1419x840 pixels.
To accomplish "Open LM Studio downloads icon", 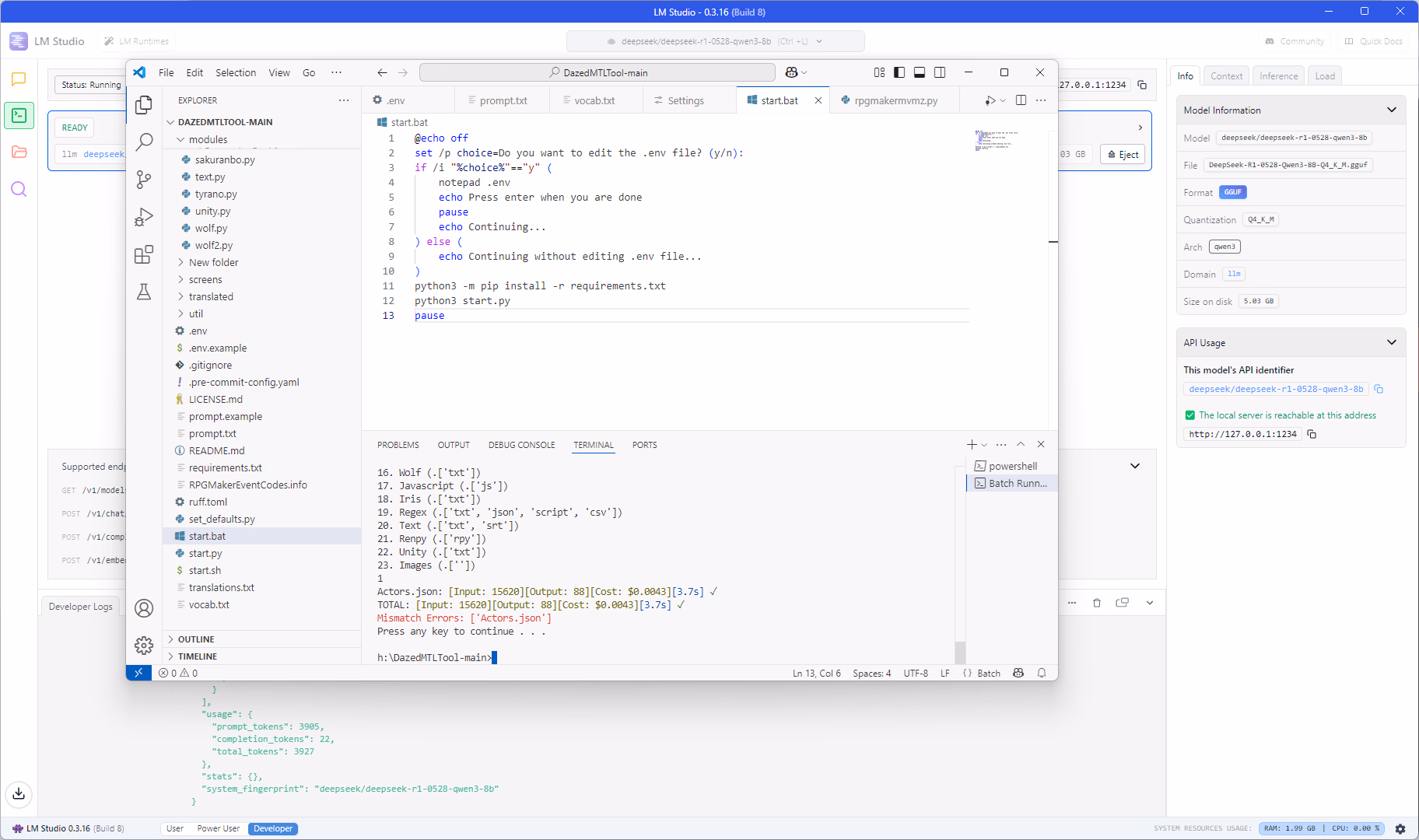I will point(19,793).
